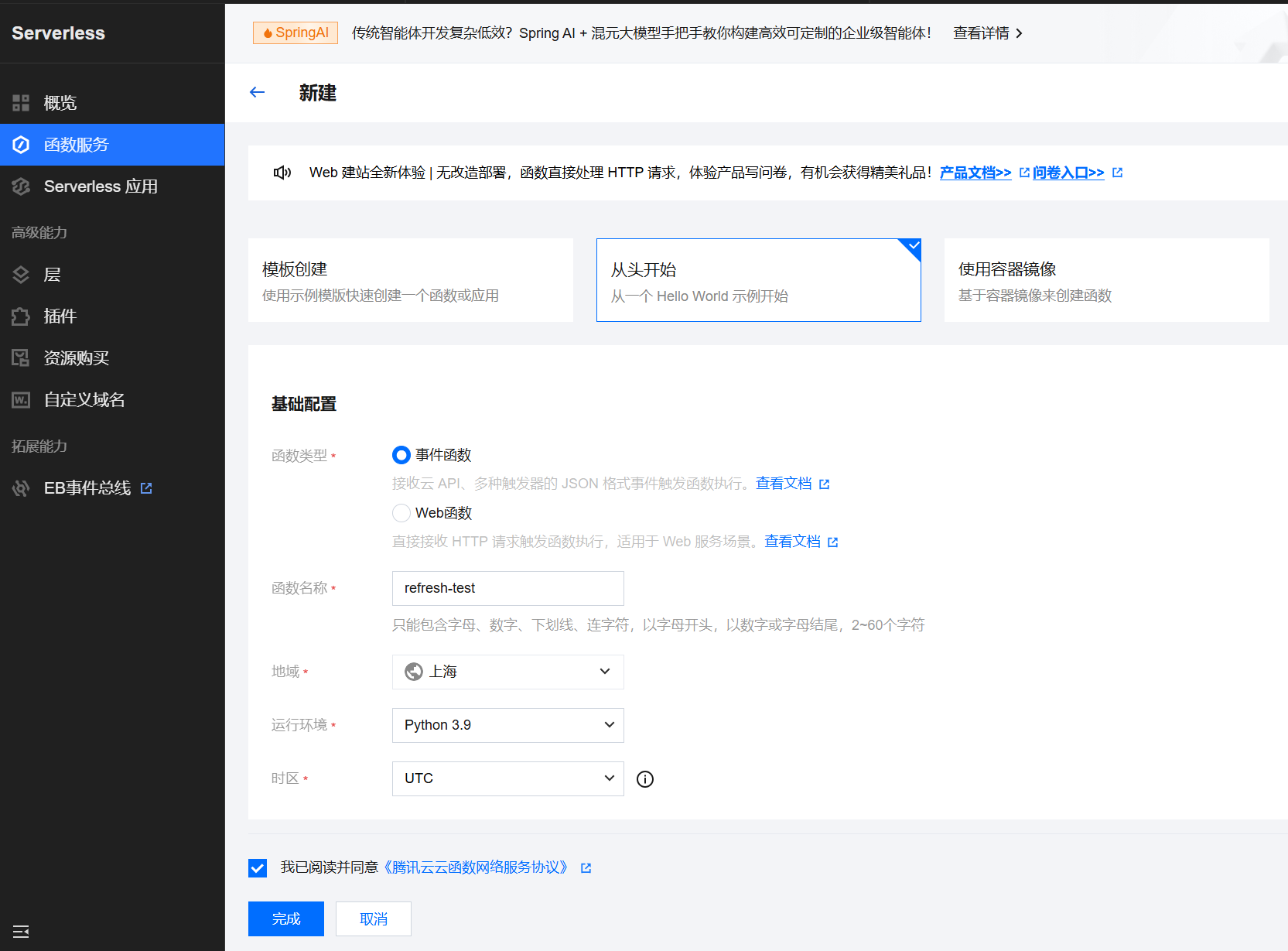Expand 查看详情 chevron in top banner
Screen dimensions: 1288x951
(x=1020, y=33)
